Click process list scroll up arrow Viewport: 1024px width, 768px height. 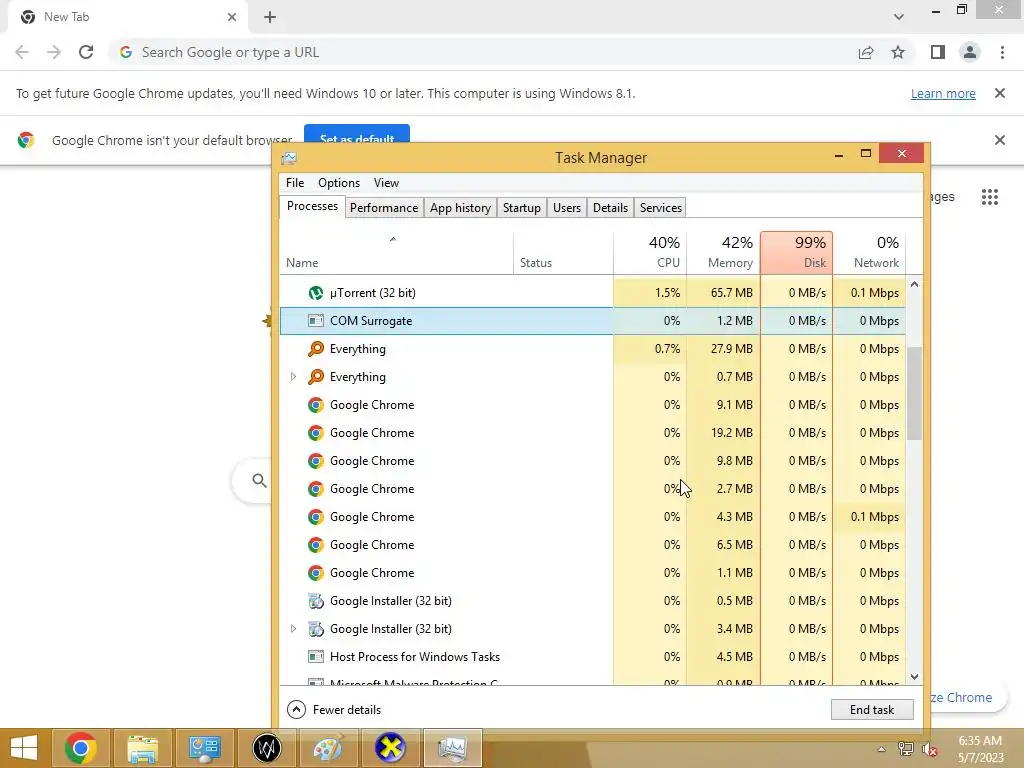click(x=914, y=284)
